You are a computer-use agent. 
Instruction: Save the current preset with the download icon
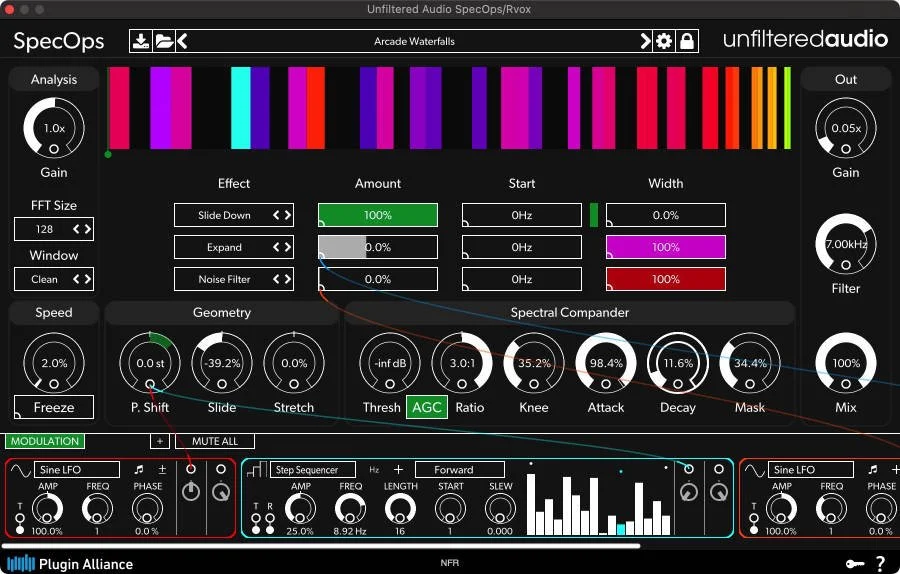pos(141,41)
